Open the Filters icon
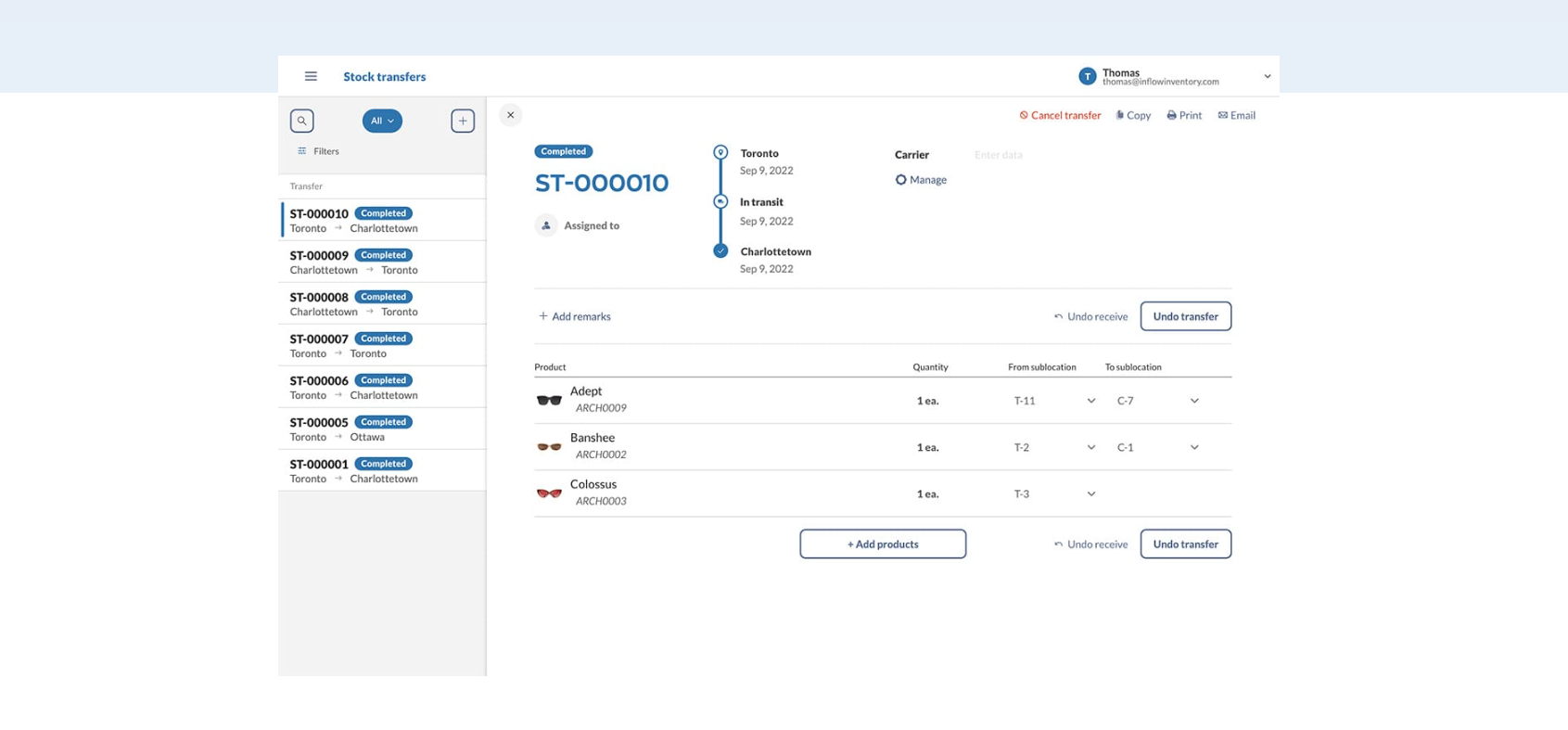Viewport: 1568px width, 730px height. [301, 151]
